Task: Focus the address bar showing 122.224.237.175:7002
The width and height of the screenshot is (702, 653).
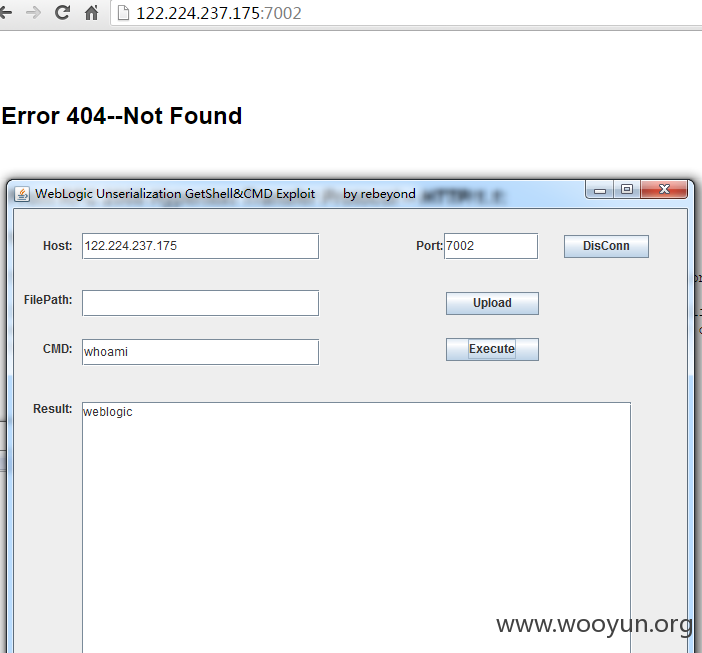Action: coord(407,13)
